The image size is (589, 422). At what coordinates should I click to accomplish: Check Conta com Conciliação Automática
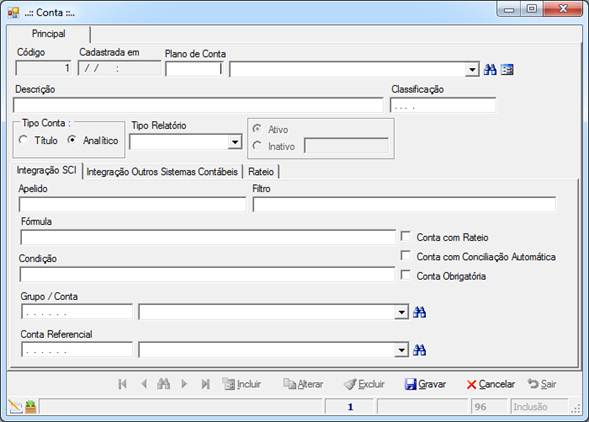coord(405,256)
